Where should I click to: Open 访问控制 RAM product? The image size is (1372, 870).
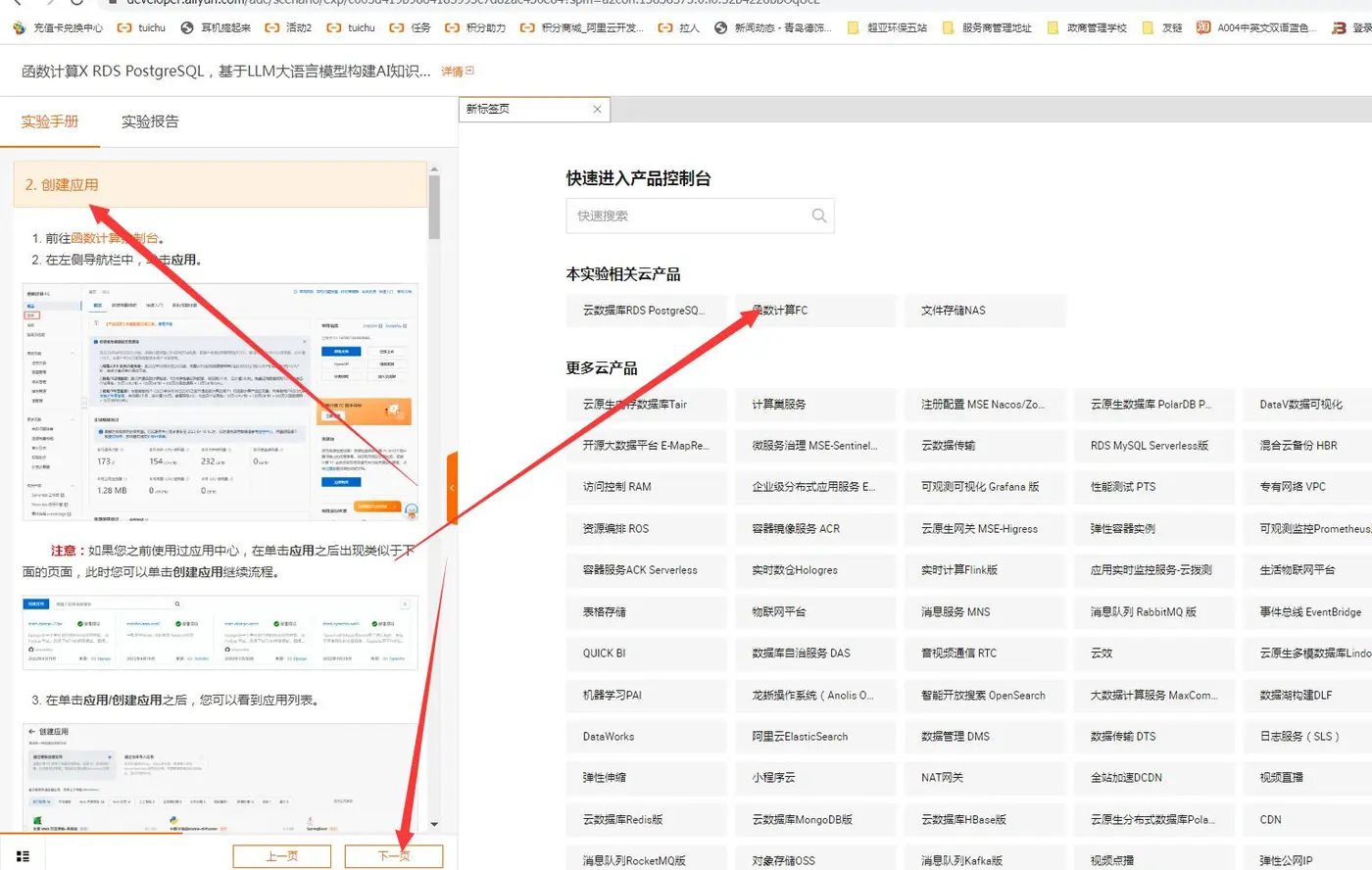tap(647, 487)
